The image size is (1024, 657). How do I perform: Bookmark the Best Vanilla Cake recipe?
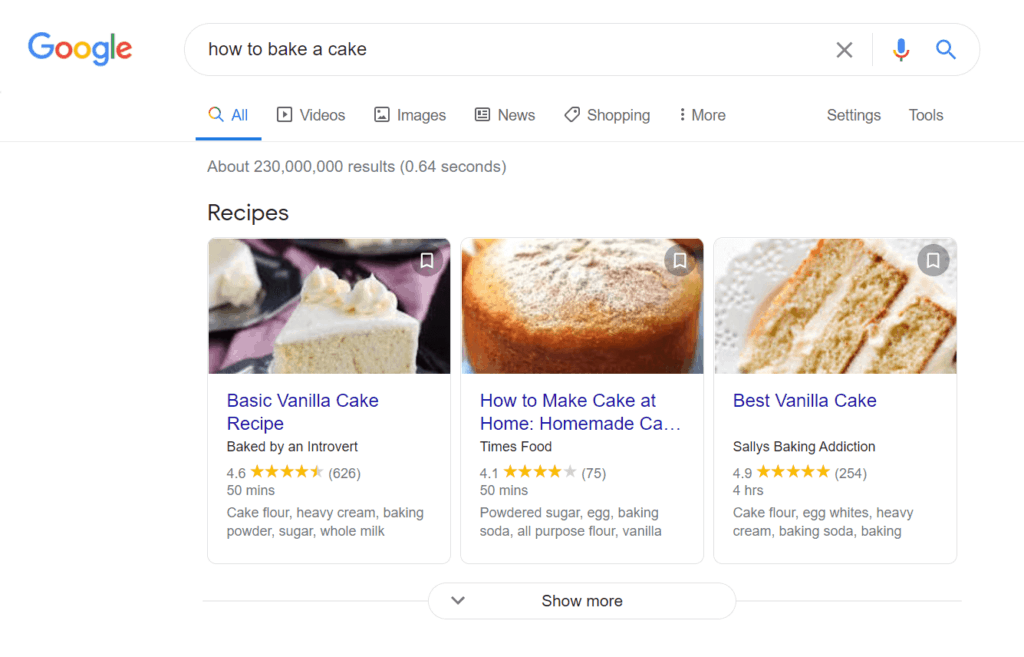pos(933,261)
